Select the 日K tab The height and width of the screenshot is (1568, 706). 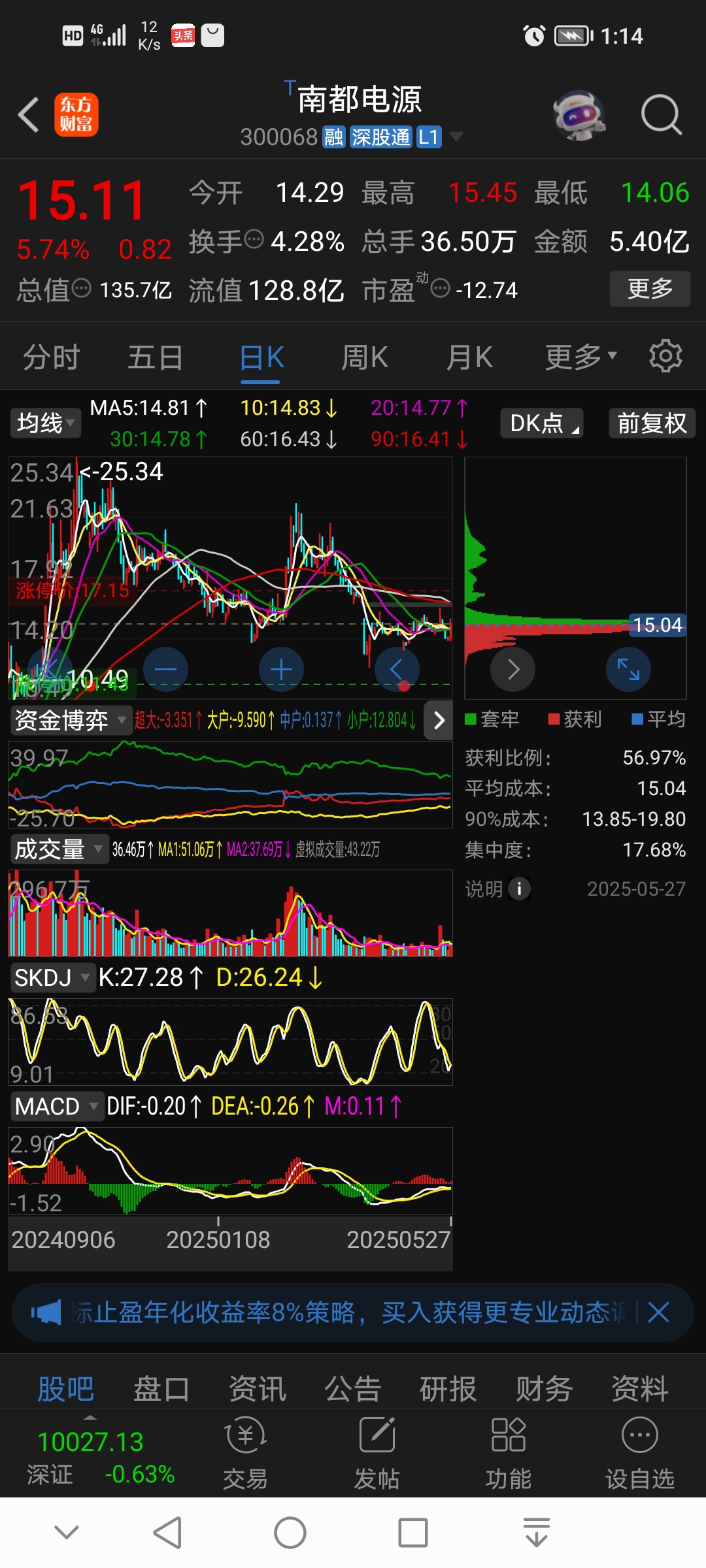click(x=261, y=357)
